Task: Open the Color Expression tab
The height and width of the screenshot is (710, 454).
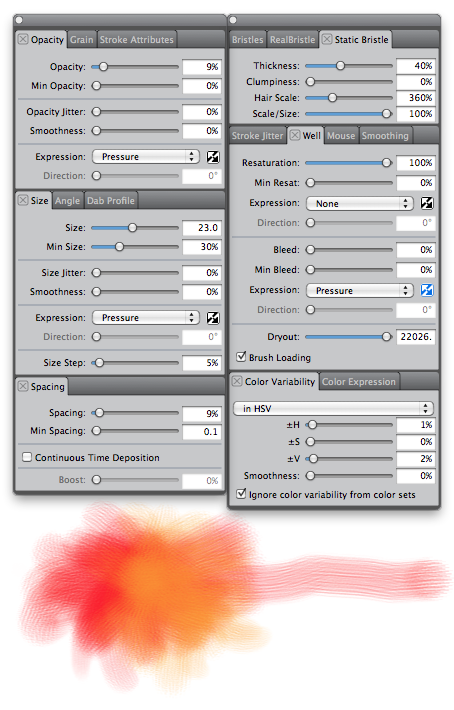Action: (359, 382)
